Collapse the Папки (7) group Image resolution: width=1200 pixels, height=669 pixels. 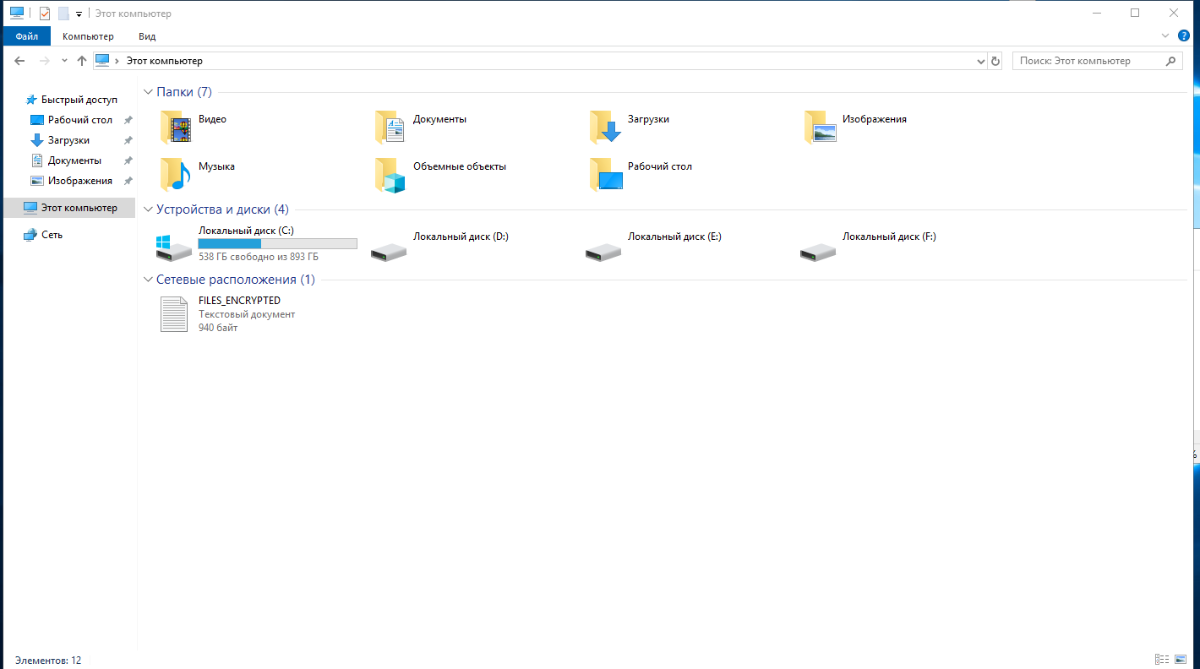coord(149,92)
